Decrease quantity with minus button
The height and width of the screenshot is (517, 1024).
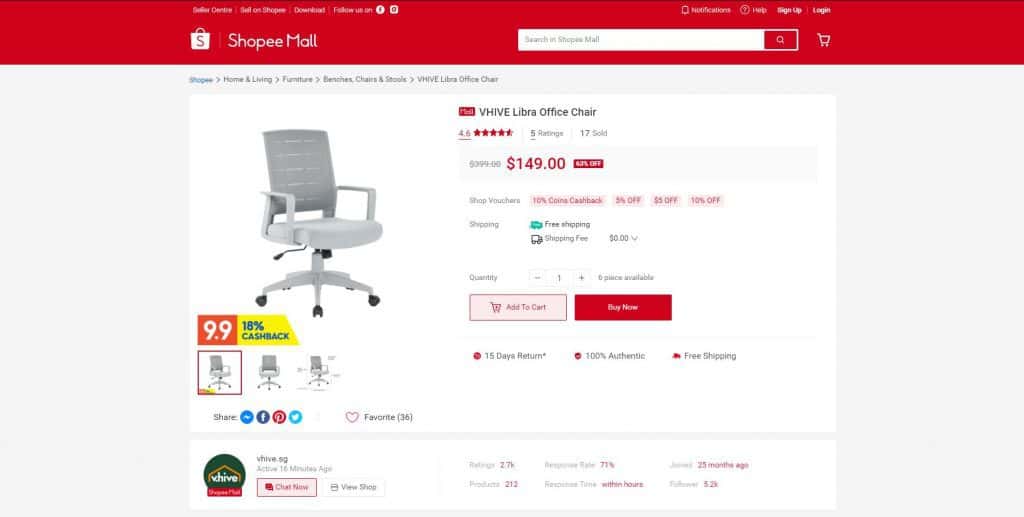coord(537,277)
